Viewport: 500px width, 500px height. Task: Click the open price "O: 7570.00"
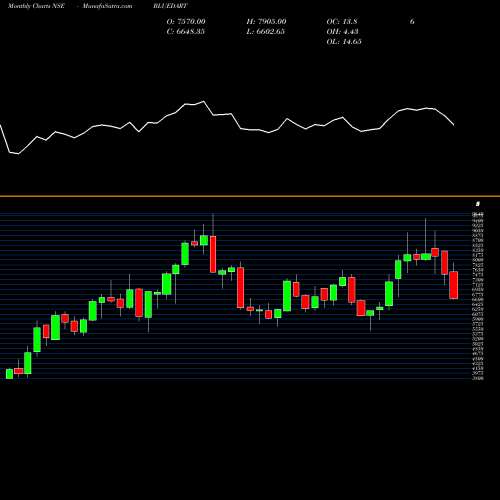[x=186, y=22]
